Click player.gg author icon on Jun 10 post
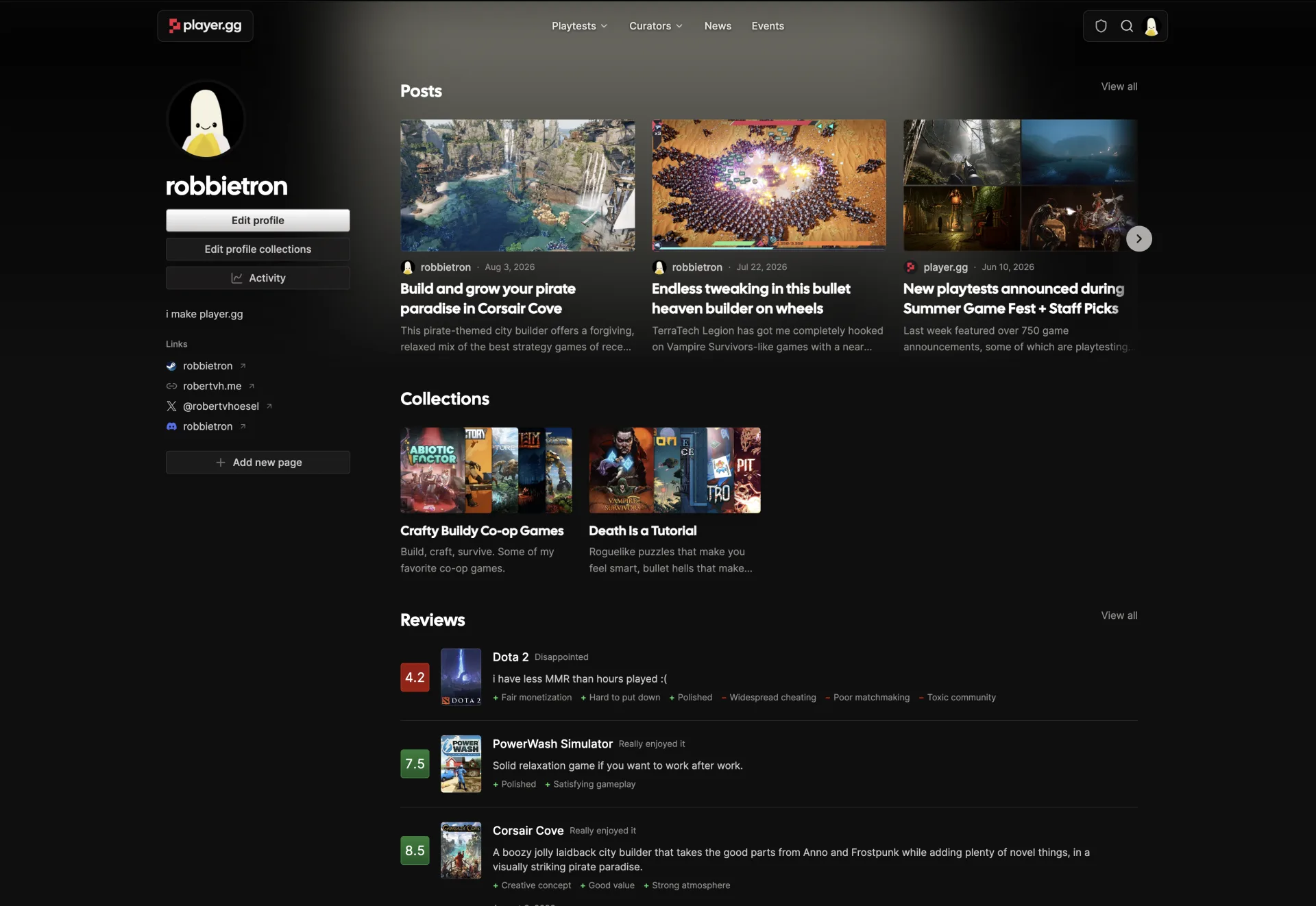Viewport: 1316px width, 906px height. coord(910,267)
